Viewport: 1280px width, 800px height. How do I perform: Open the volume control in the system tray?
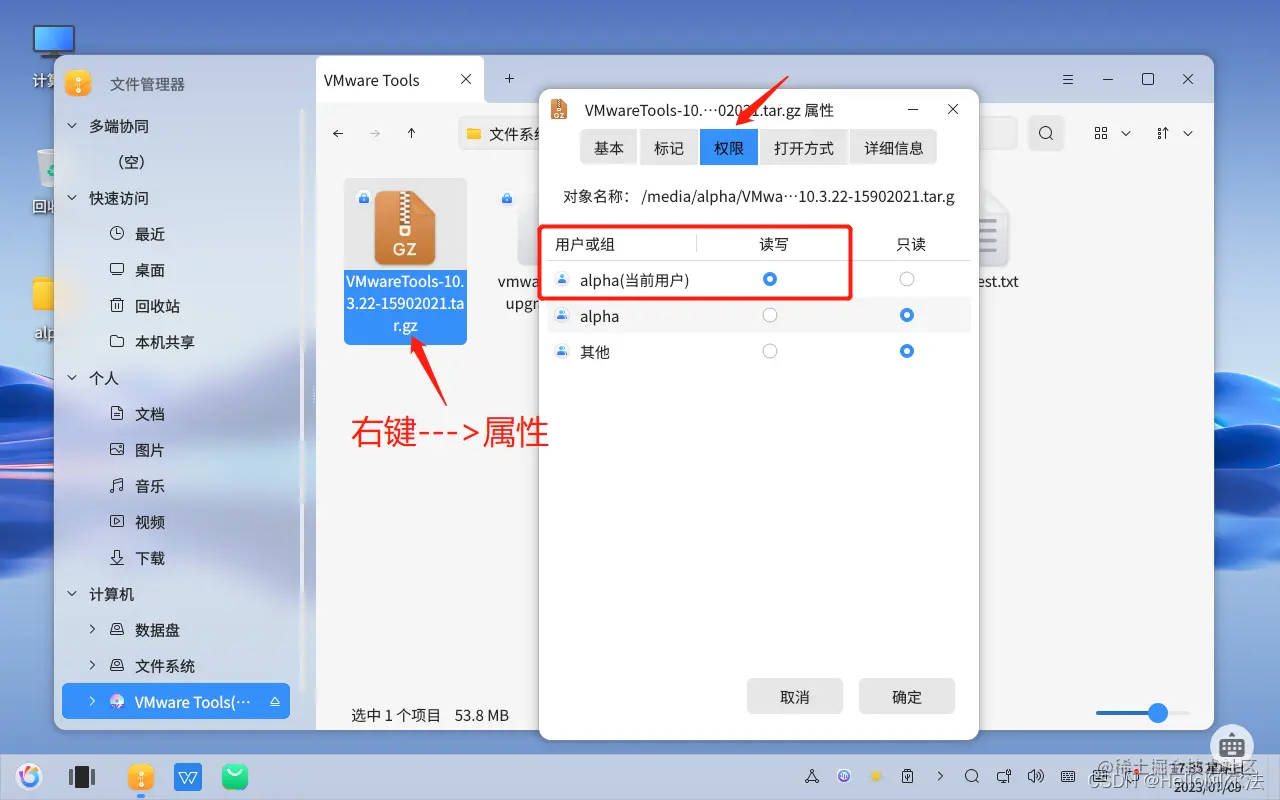coord(1036,776)
